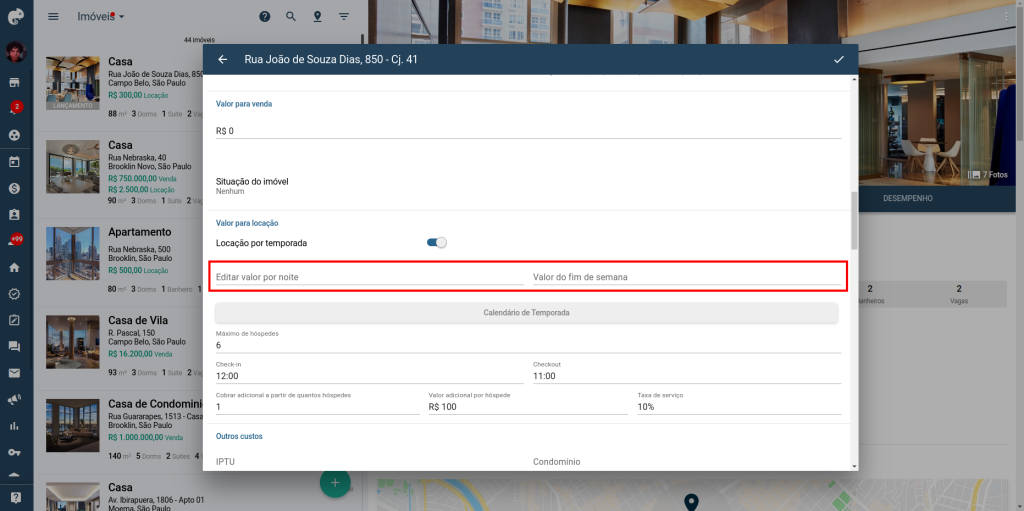Click the map location pin at the bottom
This screenshot has height=511, width=1024.
tap(692, 502)
